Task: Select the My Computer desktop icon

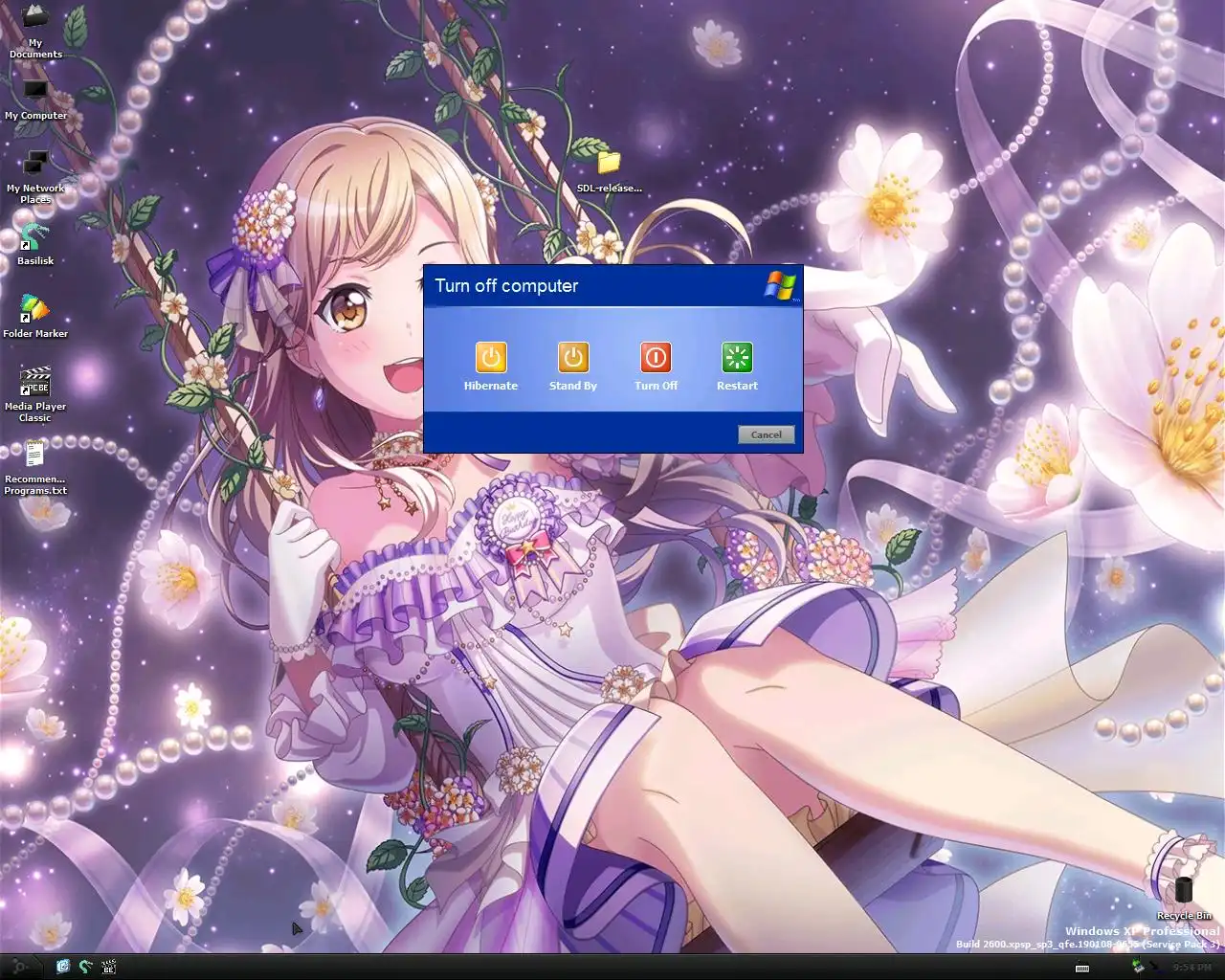Action: pos(35,100)
